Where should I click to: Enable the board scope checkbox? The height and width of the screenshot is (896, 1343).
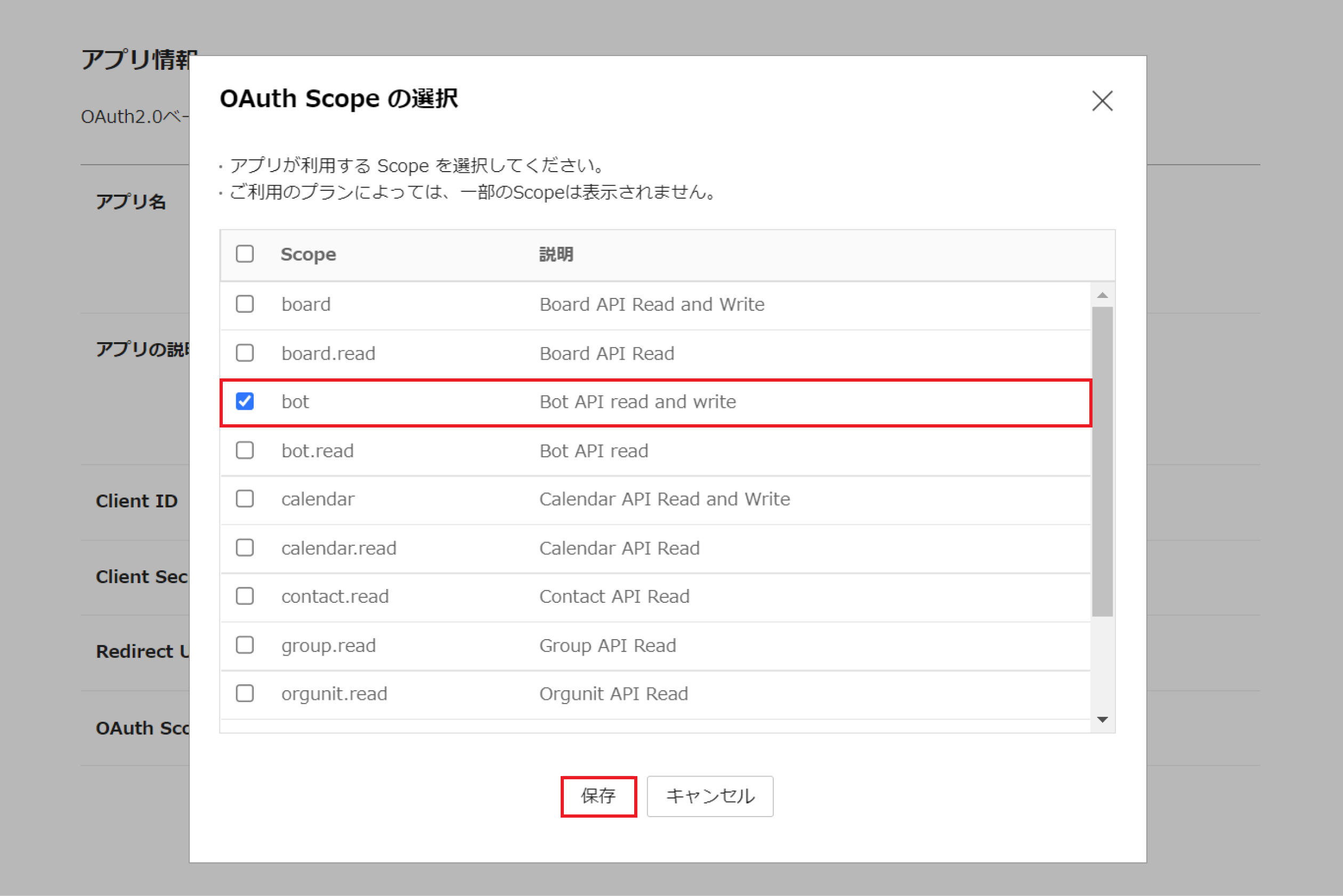click(x=245, y=304)
